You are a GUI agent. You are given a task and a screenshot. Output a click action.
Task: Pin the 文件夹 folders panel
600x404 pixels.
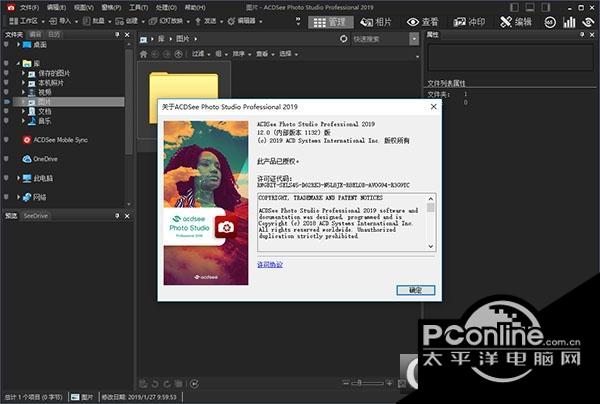click(x=117, y=35)
